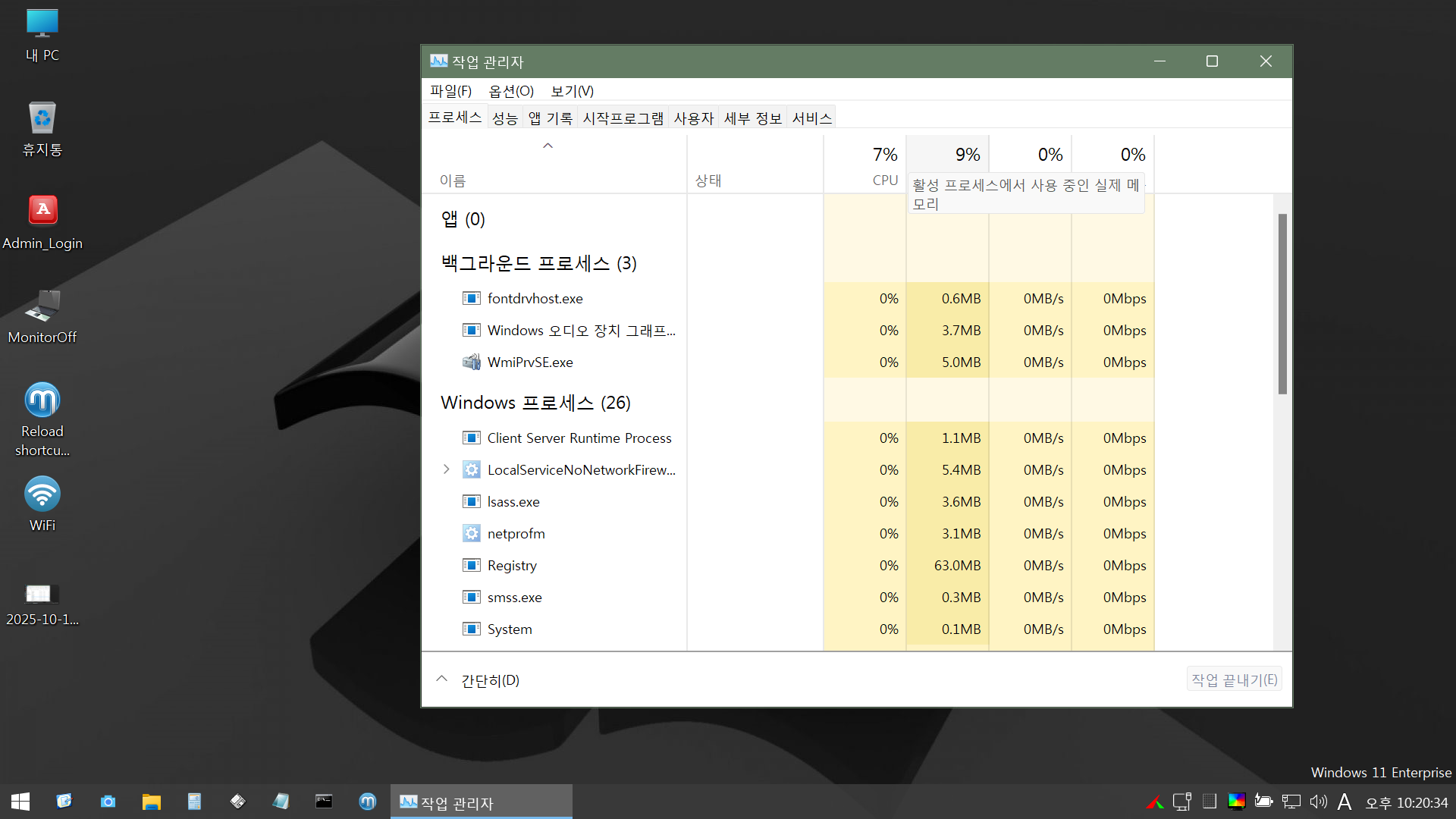1456x819 pixels.
Task: Expand the LocalServiceNoNetworkFirewall process group
Action: tap(447, 470)
